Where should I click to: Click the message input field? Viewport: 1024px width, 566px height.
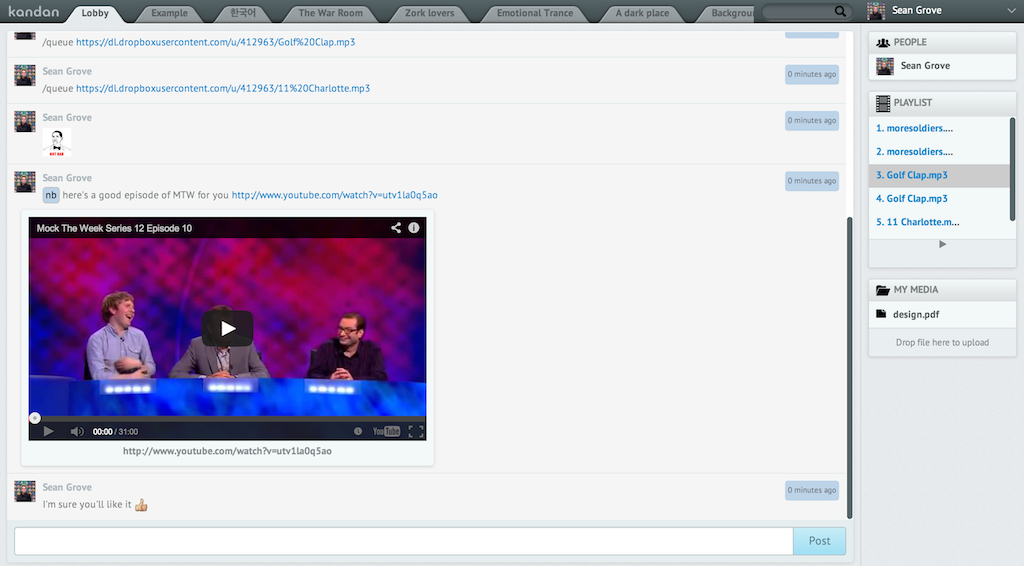pyautogui.click(x=404, y=541)
